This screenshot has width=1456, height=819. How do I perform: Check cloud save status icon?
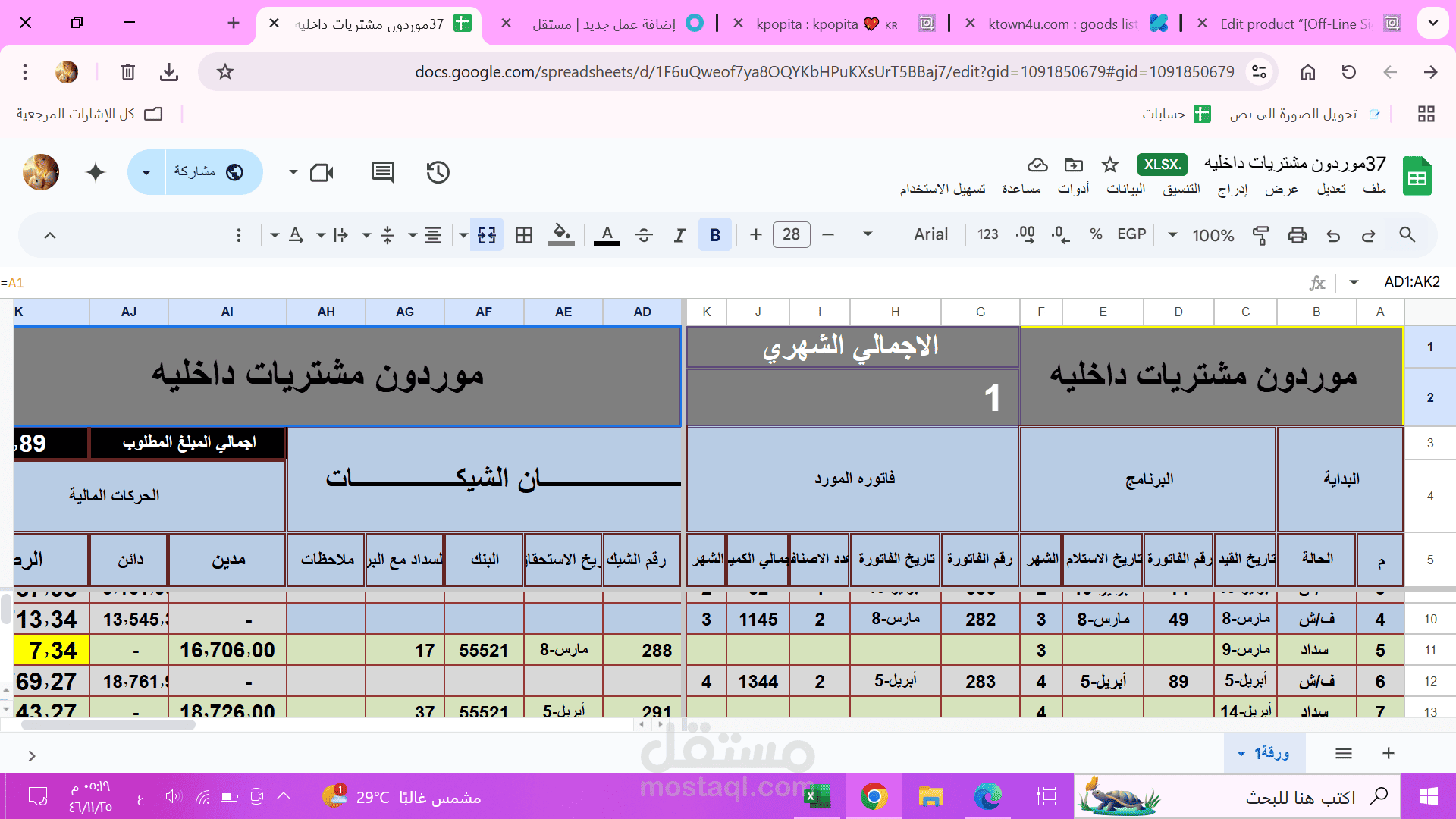(1037, 165)
